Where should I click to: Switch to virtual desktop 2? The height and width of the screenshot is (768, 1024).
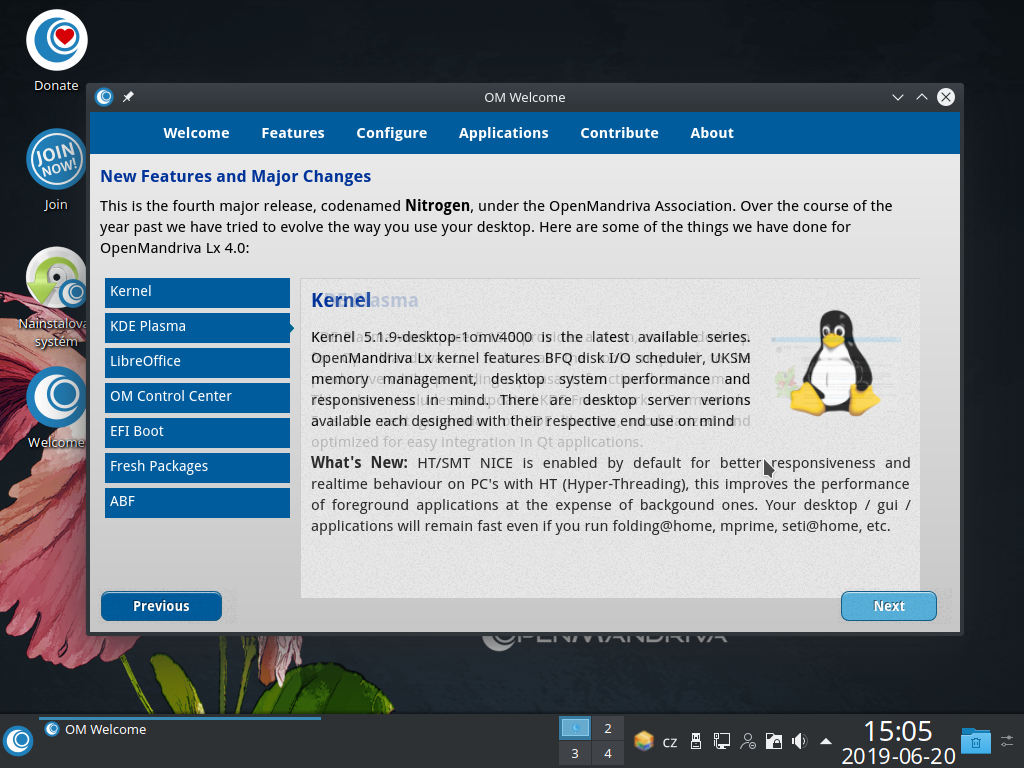coord(607,728)
